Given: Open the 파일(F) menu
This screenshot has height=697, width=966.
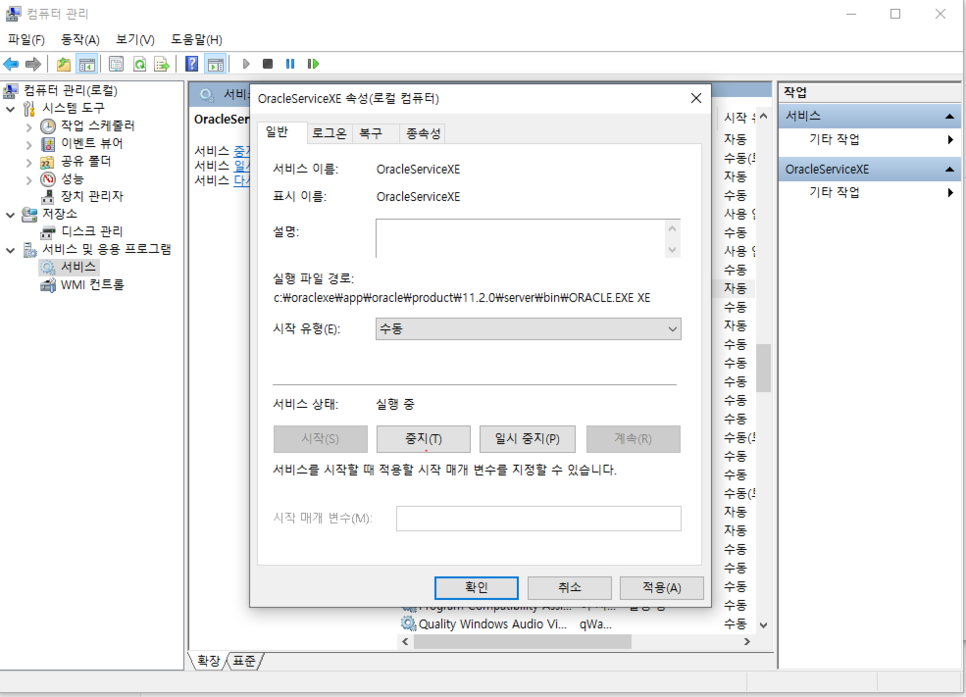Looking at the screenshot, I should 26,40.
